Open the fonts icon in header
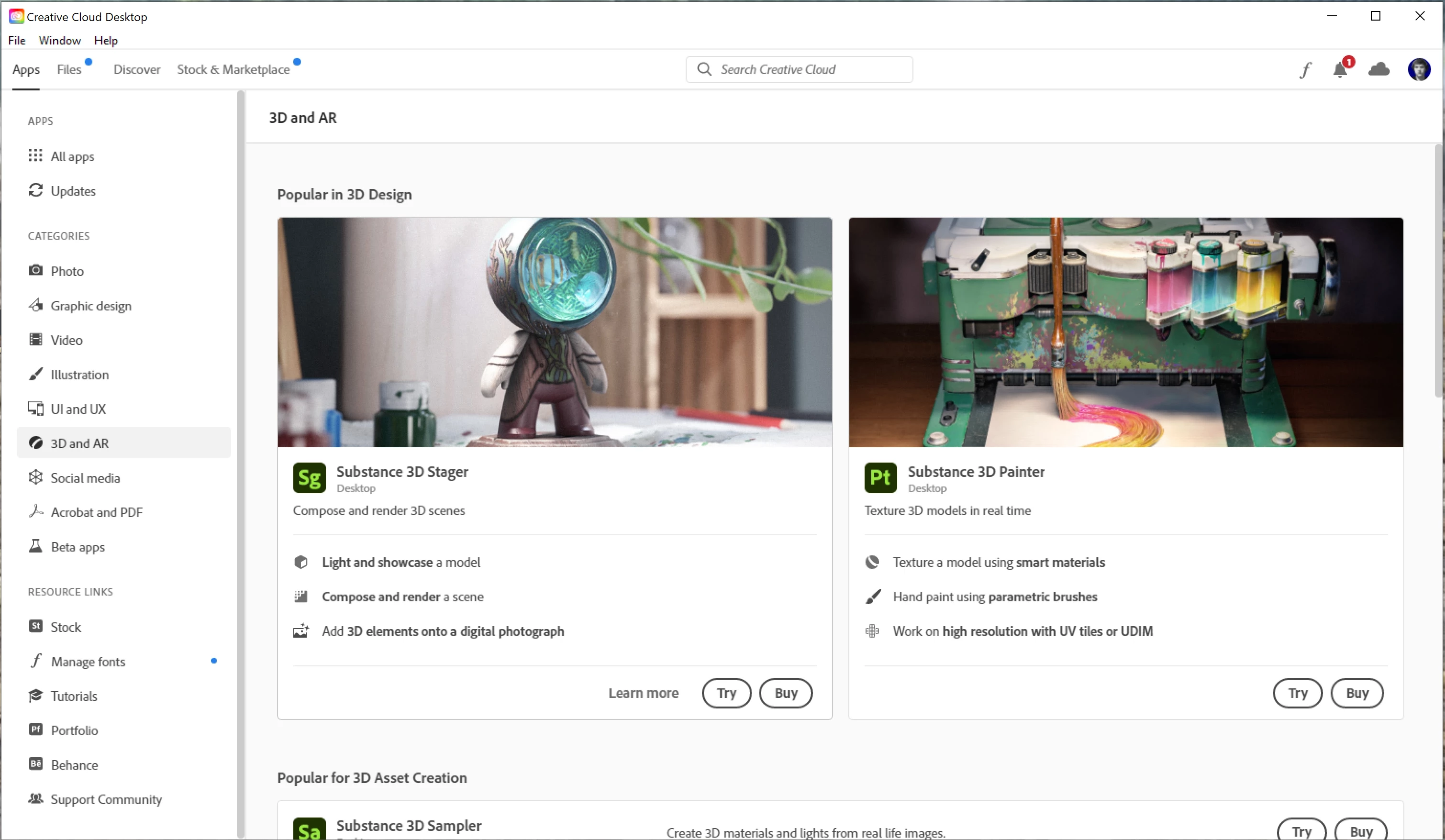This screenshot has height=840, width=1445. click(1306, 70)
